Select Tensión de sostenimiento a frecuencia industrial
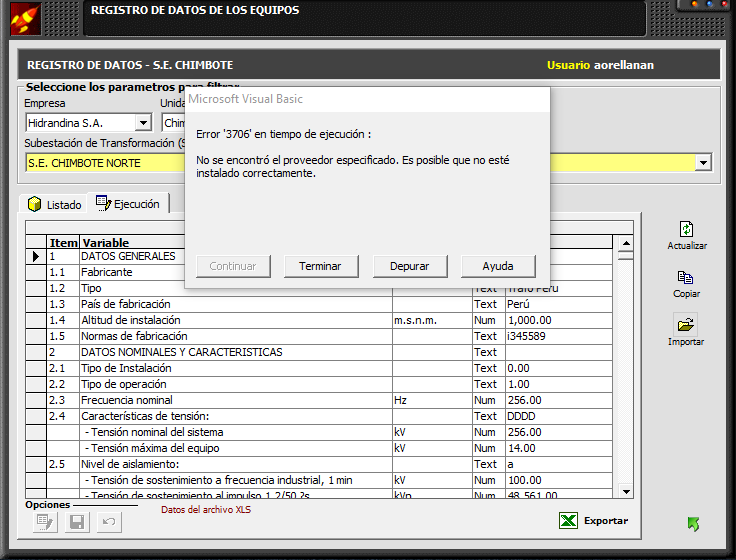The image size is (736, 560). 236,480
